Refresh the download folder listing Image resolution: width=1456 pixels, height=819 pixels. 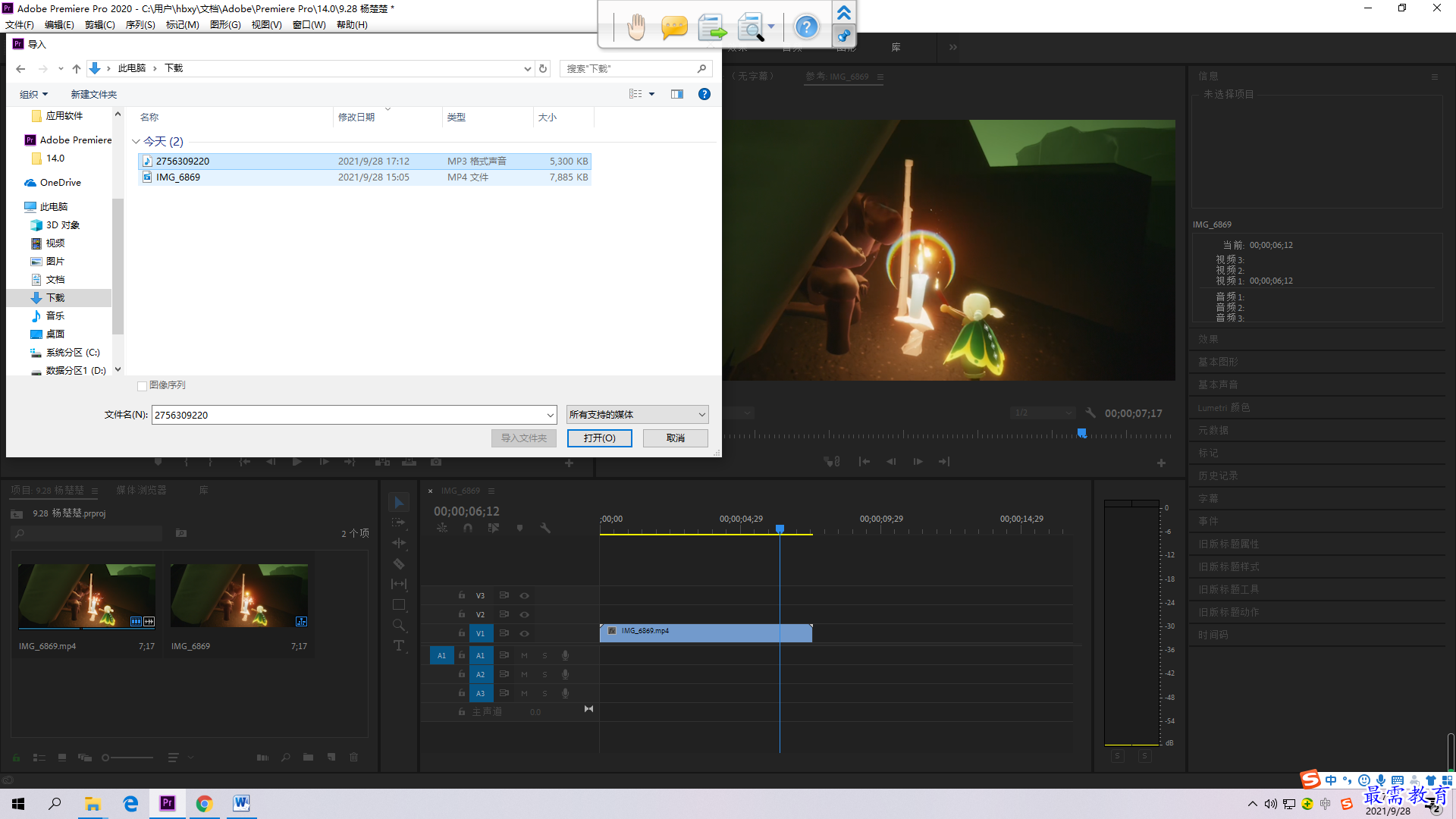click(543, 68)
